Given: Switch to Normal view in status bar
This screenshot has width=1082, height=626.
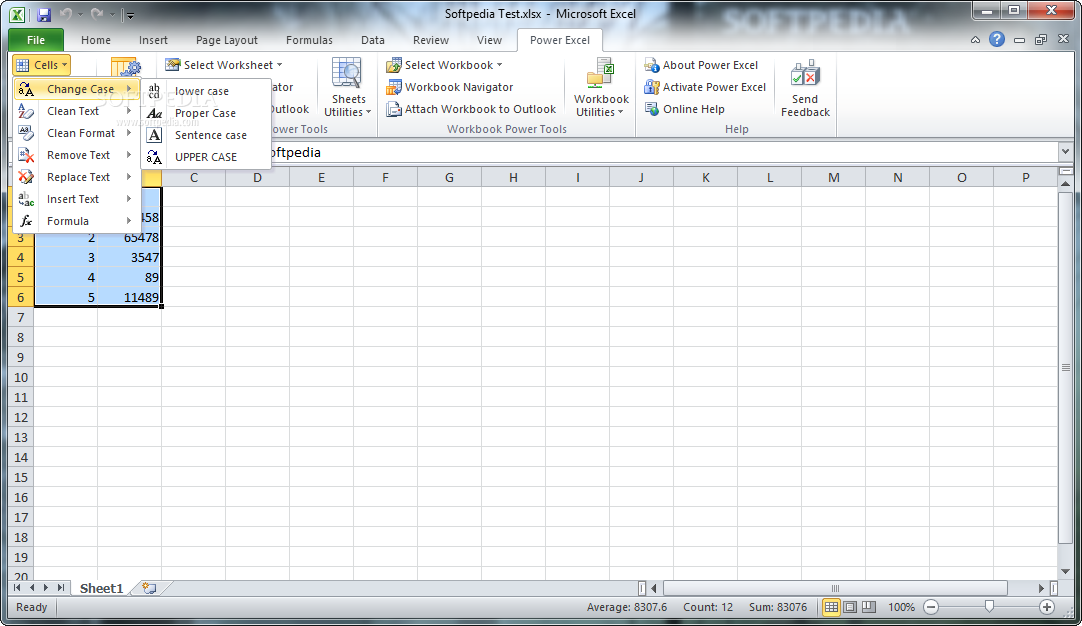Looking at the screenshot, I should tap(831, 607).
